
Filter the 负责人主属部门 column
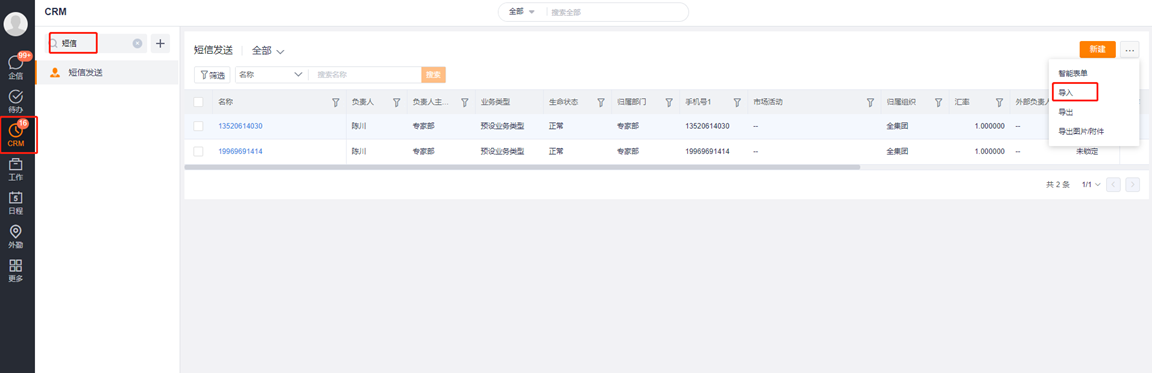coord(464,102)
